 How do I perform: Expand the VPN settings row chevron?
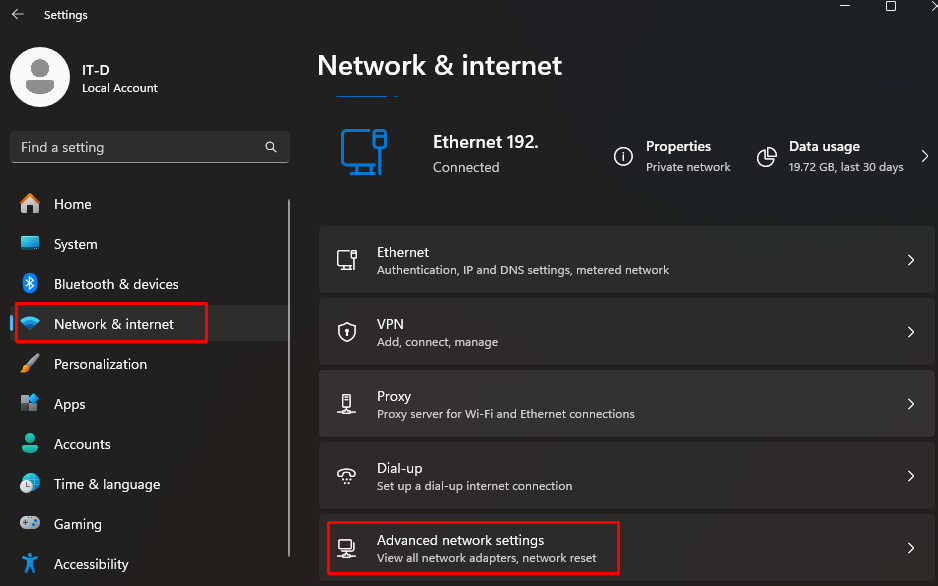(x=910, y=331)
